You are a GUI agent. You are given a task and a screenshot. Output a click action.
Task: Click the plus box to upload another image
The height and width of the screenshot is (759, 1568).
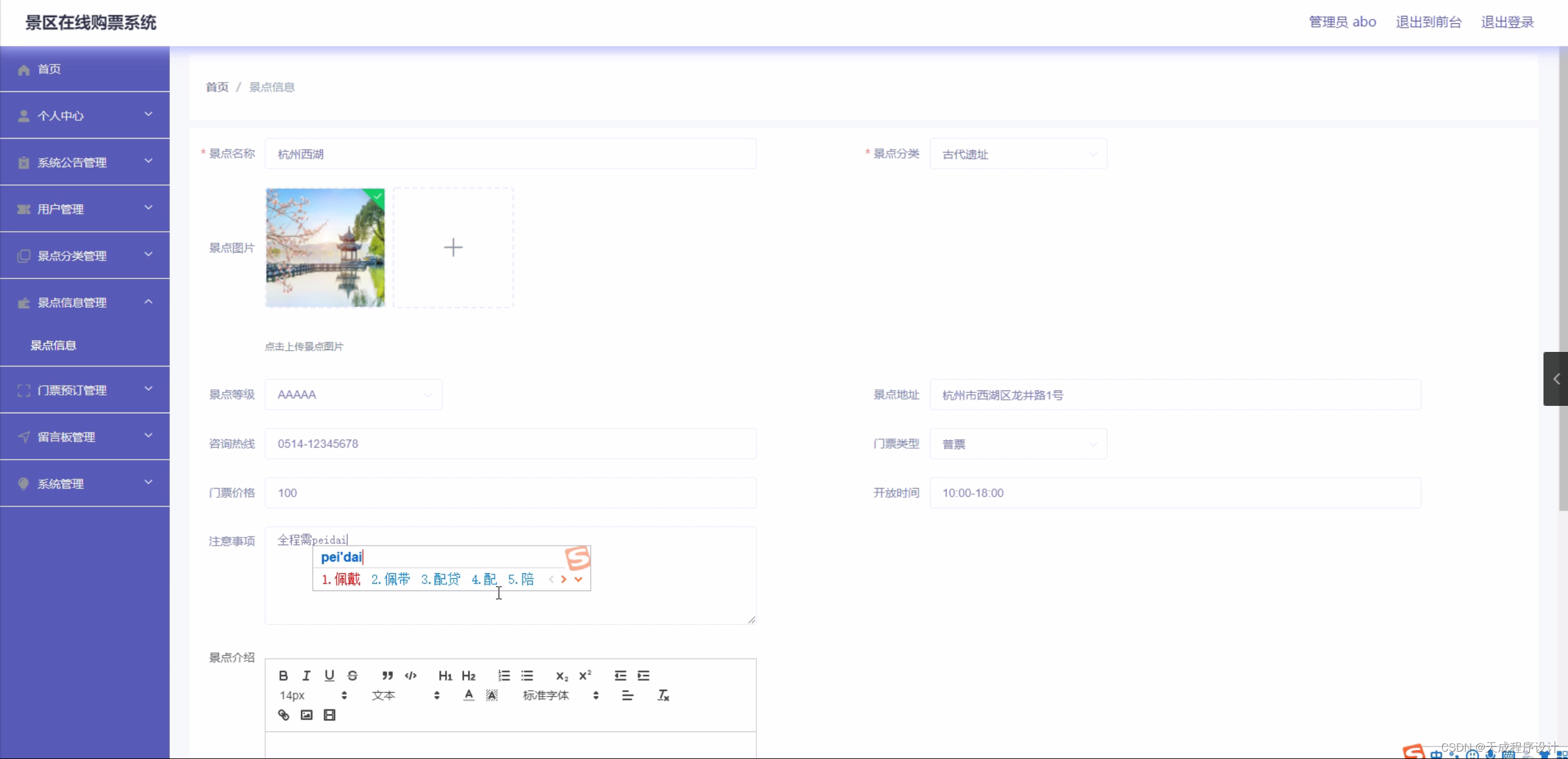(x=452, y=247)
